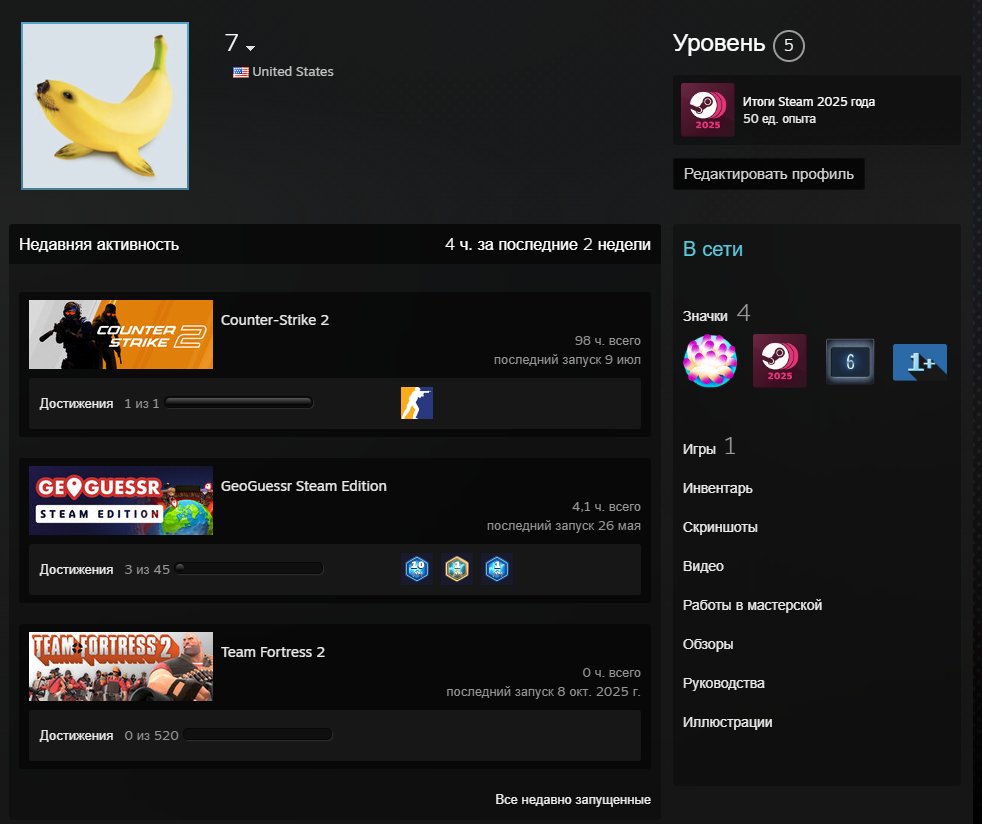Open Работы в мастерской workshop items
The height and width of the screenshot is (824, 982).
752,605
